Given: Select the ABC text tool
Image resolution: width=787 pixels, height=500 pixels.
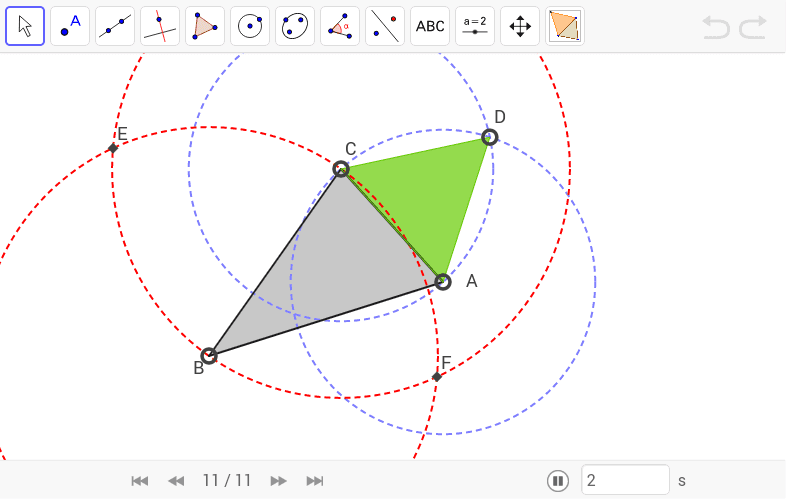Looking at the screenshot, I should click(x=430, y=26).
